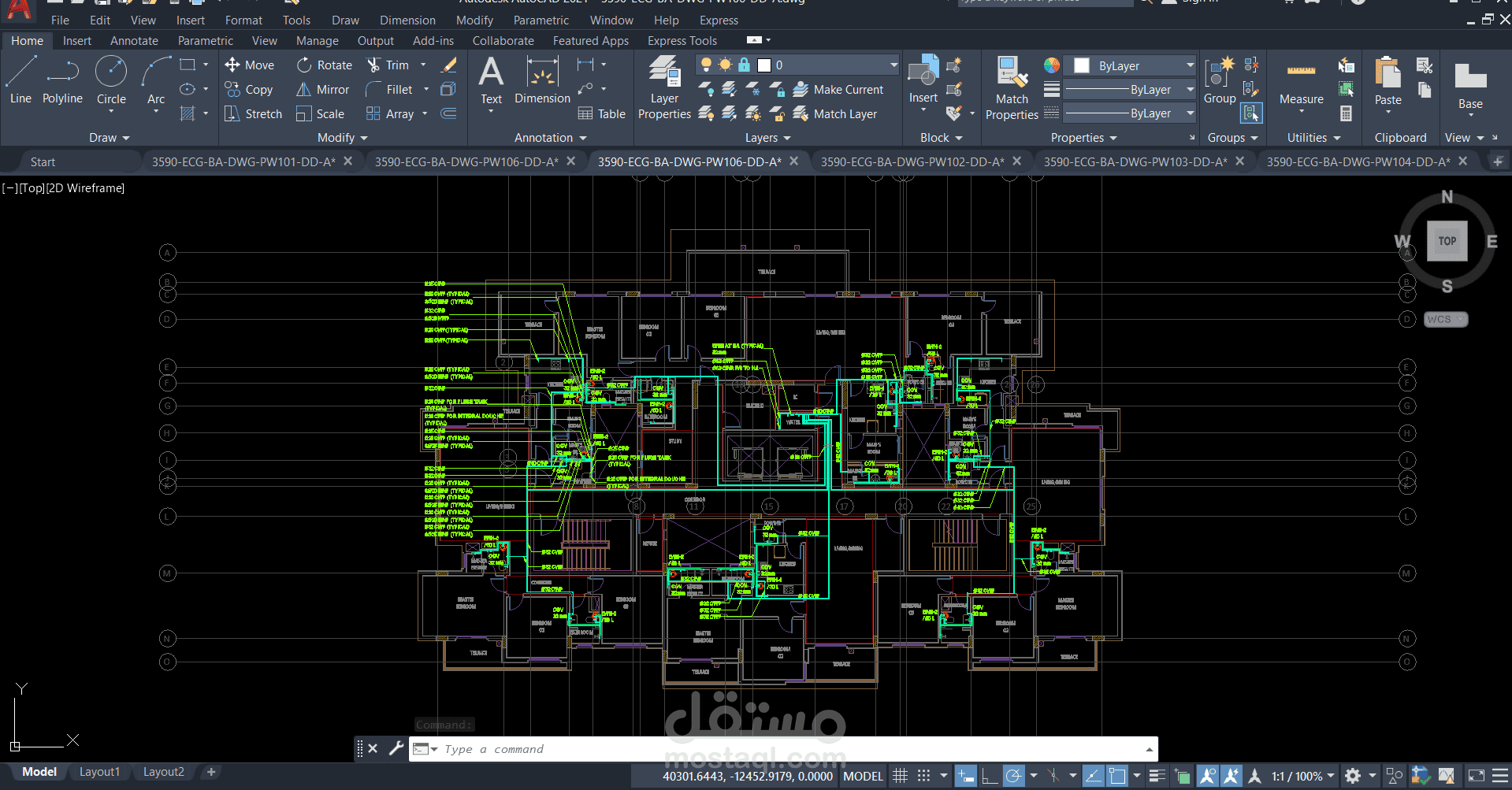This screenshot has height=790, width=1512.
Task: Click the Trim tool
Action: click(388, 65)
